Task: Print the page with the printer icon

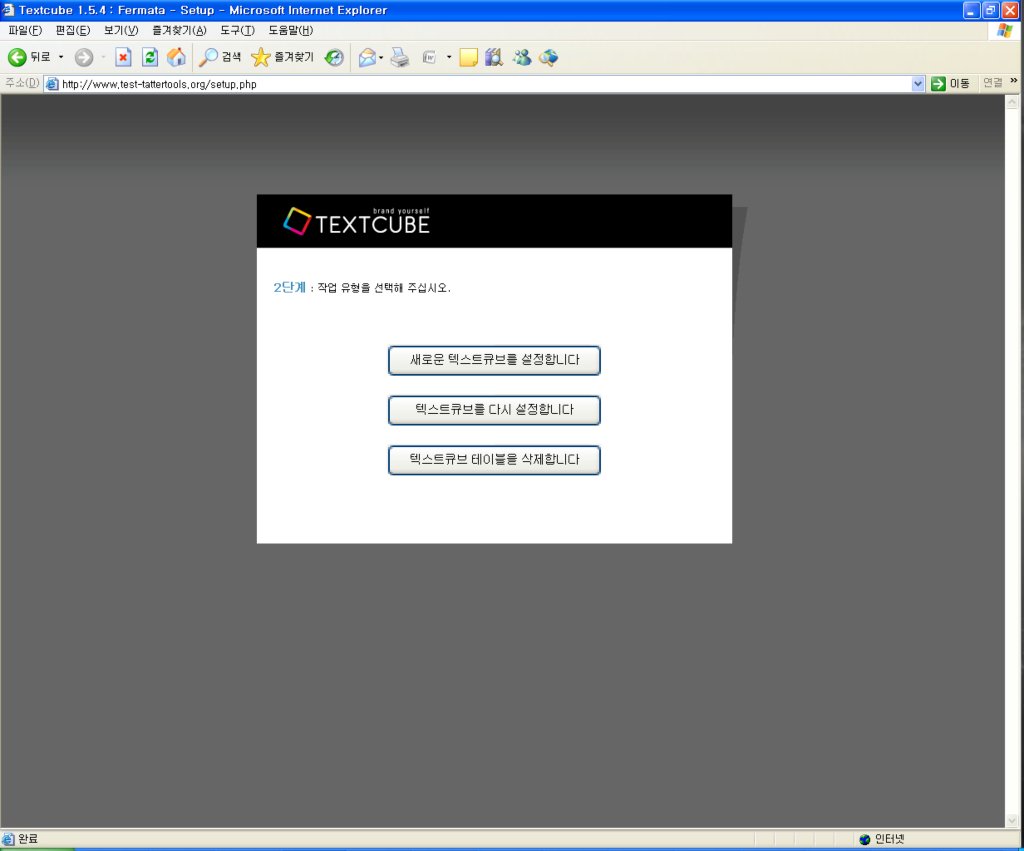Action: pyautogui.click(x=400, y=57)
